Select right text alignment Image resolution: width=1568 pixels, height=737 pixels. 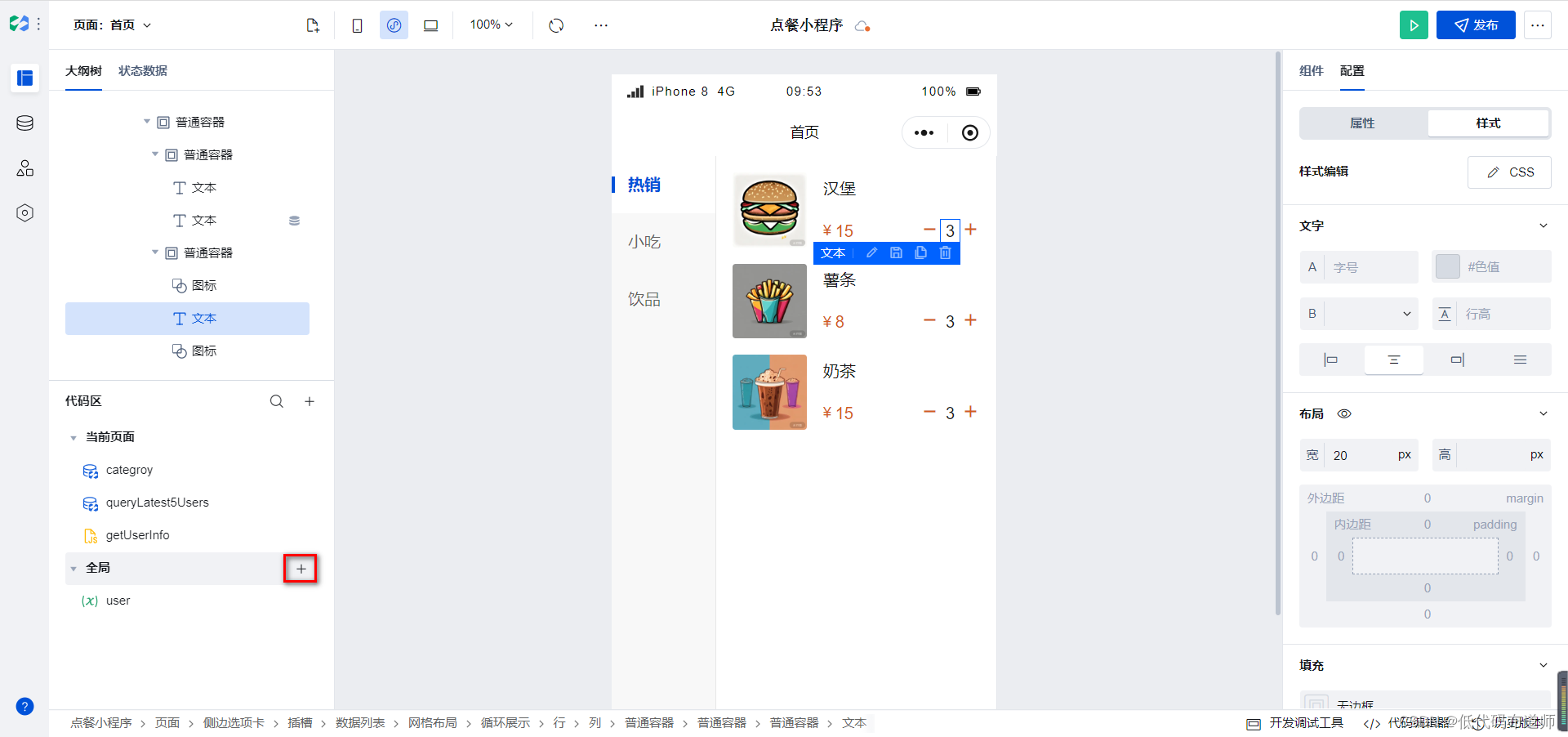(1457, 360)
